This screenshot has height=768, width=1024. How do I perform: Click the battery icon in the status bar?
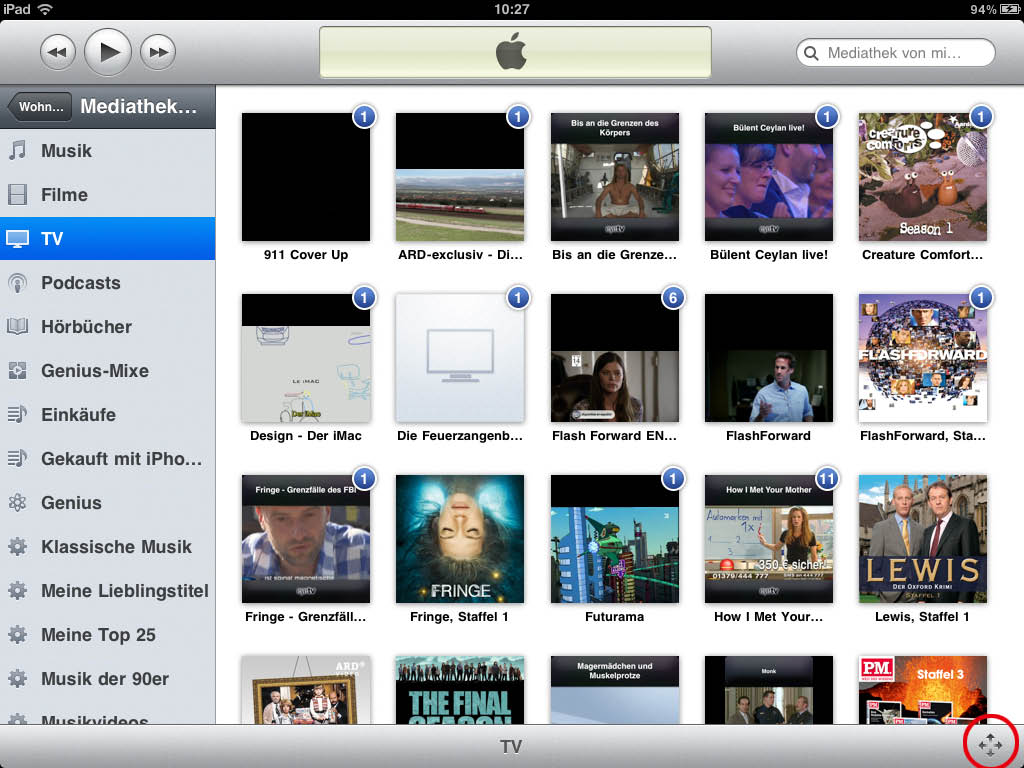(x=1010, y=9)
